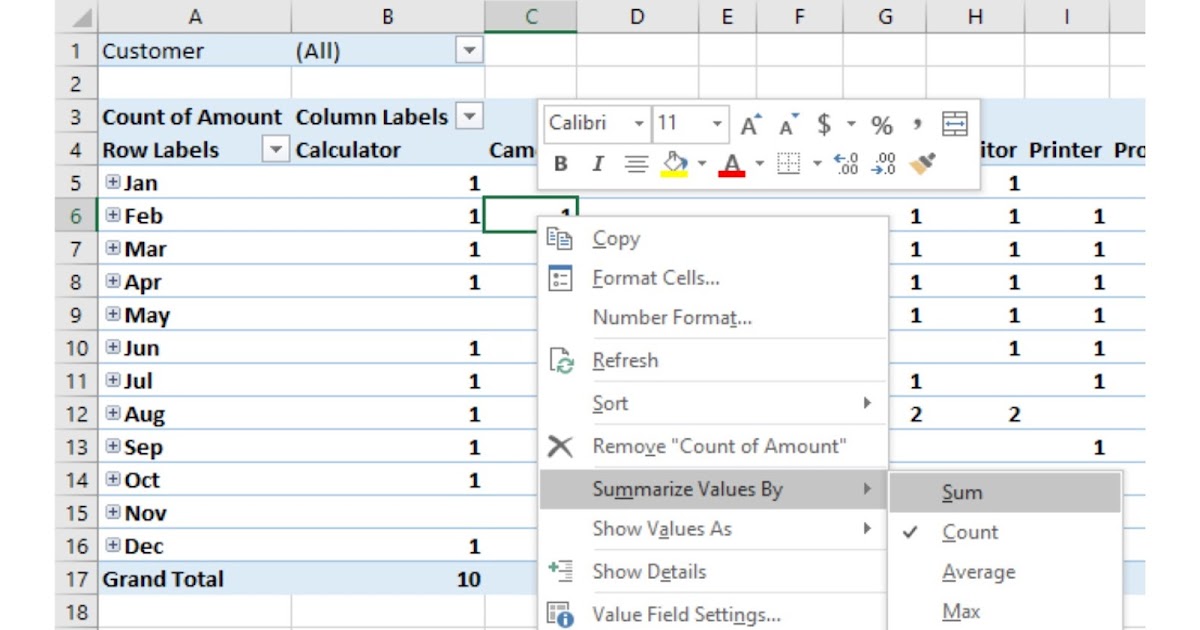Open the Customer filter dropdown
Viewport: 1200px width, 630px height.
pos(468,50)
